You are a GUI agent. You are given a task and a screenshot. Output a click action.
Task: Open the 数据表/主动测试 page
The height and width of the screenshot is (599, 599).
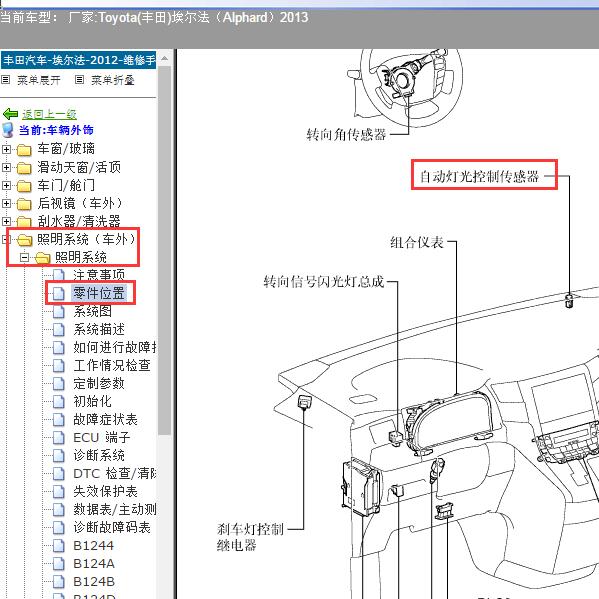tap(115, 509)
